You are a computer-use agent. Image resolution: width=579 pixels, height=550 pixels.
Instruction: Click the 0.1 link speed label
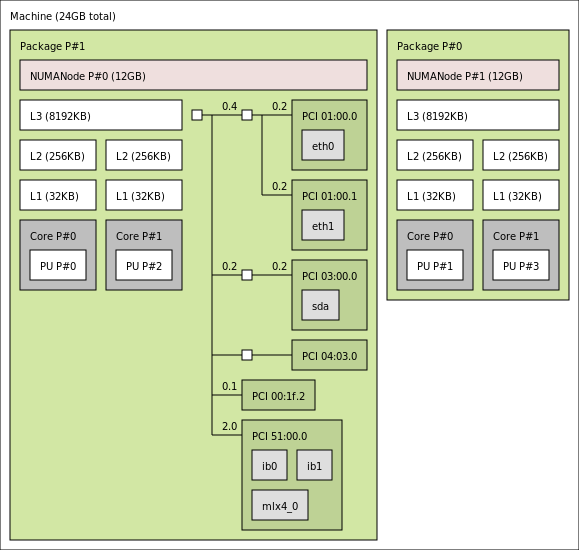pos(230,386)
